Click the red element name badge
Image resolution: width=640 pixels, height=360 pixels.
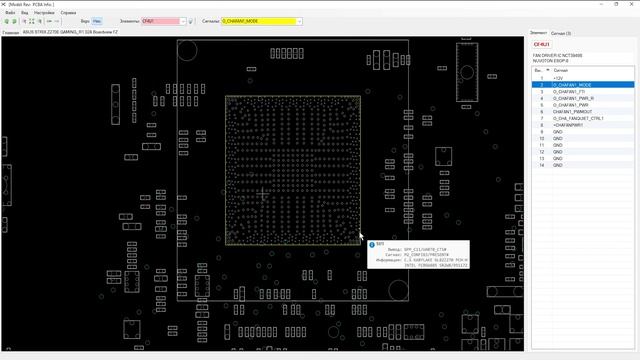[542, 44]
